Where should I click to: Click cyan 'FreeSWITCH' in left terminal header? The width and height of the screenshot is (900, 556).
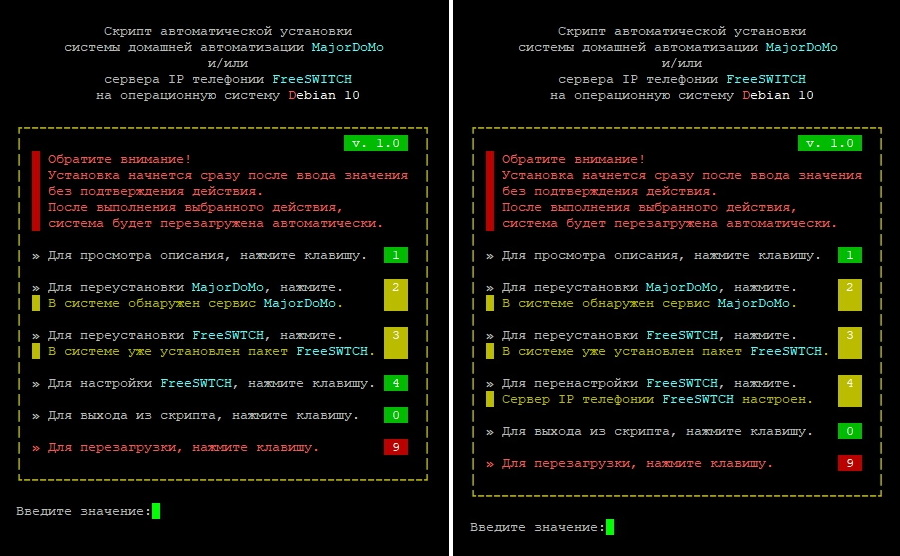[312, 79]
